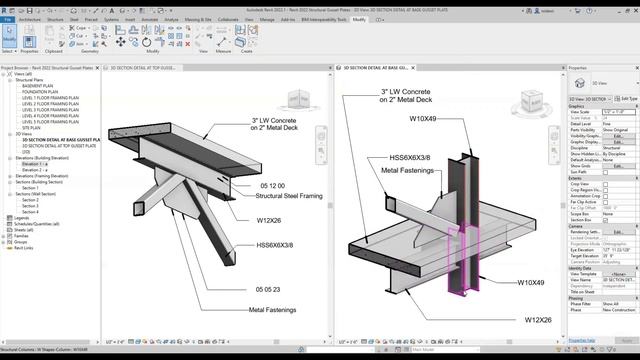
Task: Click the Save icon in quick access toolbar
Action: 29,11
